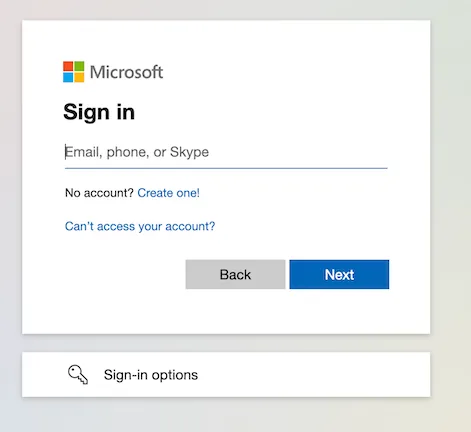The width and height of the screenshot is (471, 432).
Task: Focus the Email, phone, or Skype field
Action: tap(226, 152)
